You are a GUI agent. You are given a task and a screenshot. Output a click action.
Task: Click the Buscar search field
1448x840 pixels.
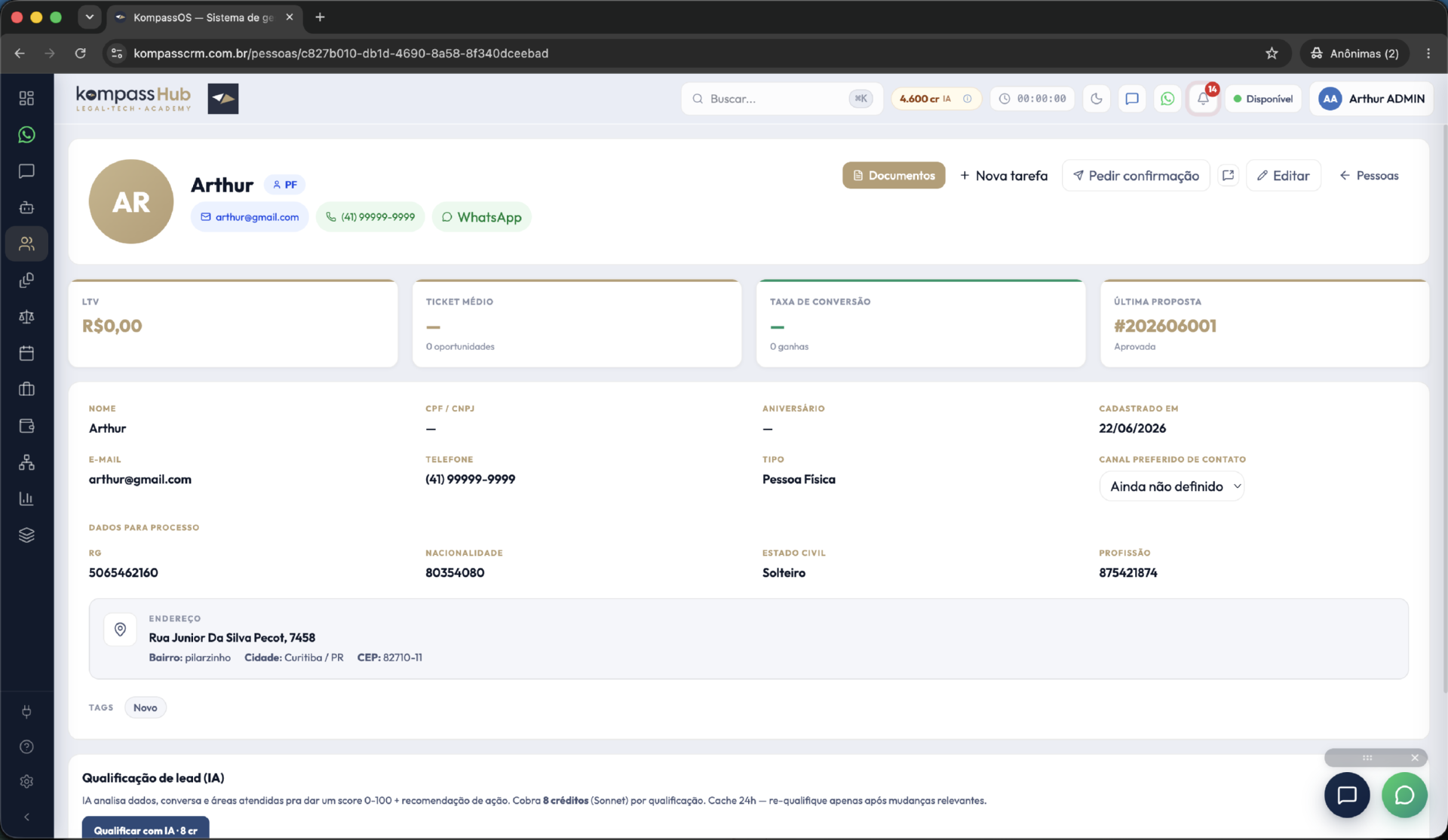pos(781,99)
